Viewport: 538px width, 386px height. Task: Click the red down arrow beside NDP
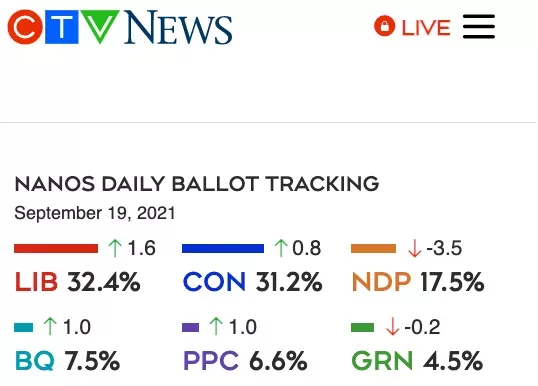pyautogui.click(x=414, y=248)
